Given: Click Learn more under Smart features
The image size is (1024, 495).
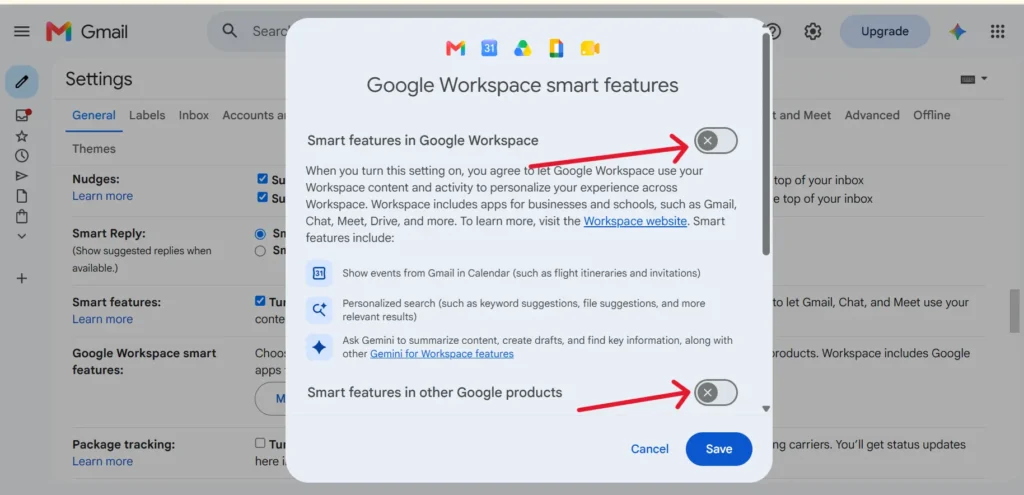Looking at the screenshot, I should (102, 319).
